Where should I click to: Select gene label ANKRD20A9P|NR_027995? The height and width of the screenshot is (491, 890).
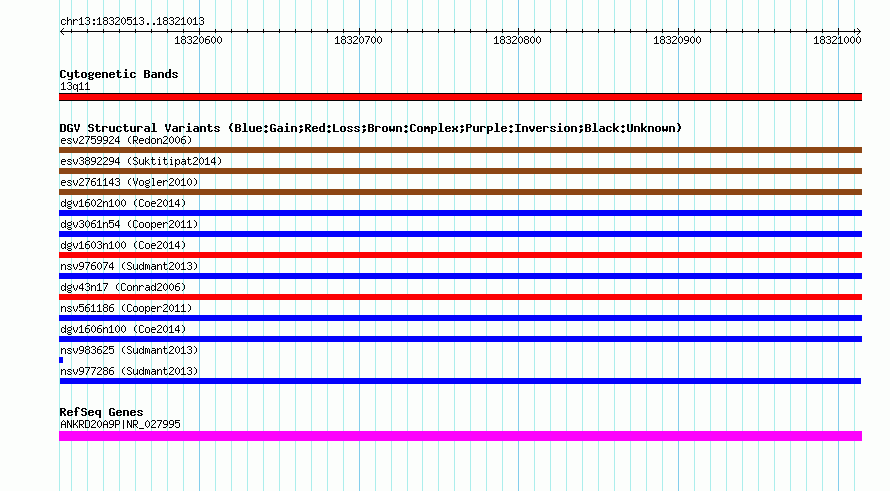tap(120, 424)
